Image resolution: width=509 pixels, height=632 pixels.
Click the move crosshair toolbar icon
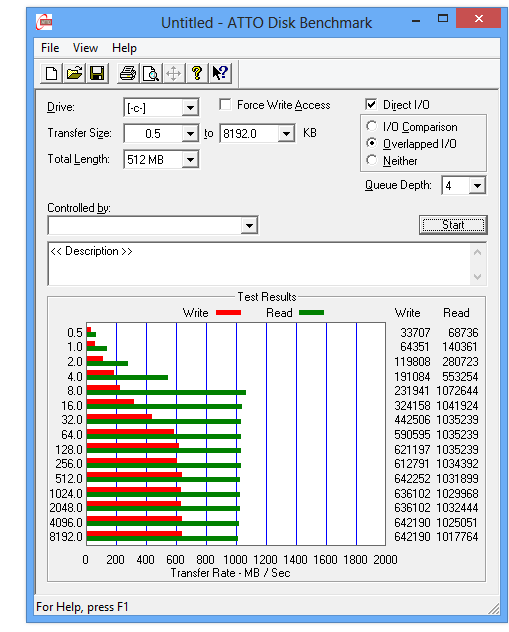174,73
